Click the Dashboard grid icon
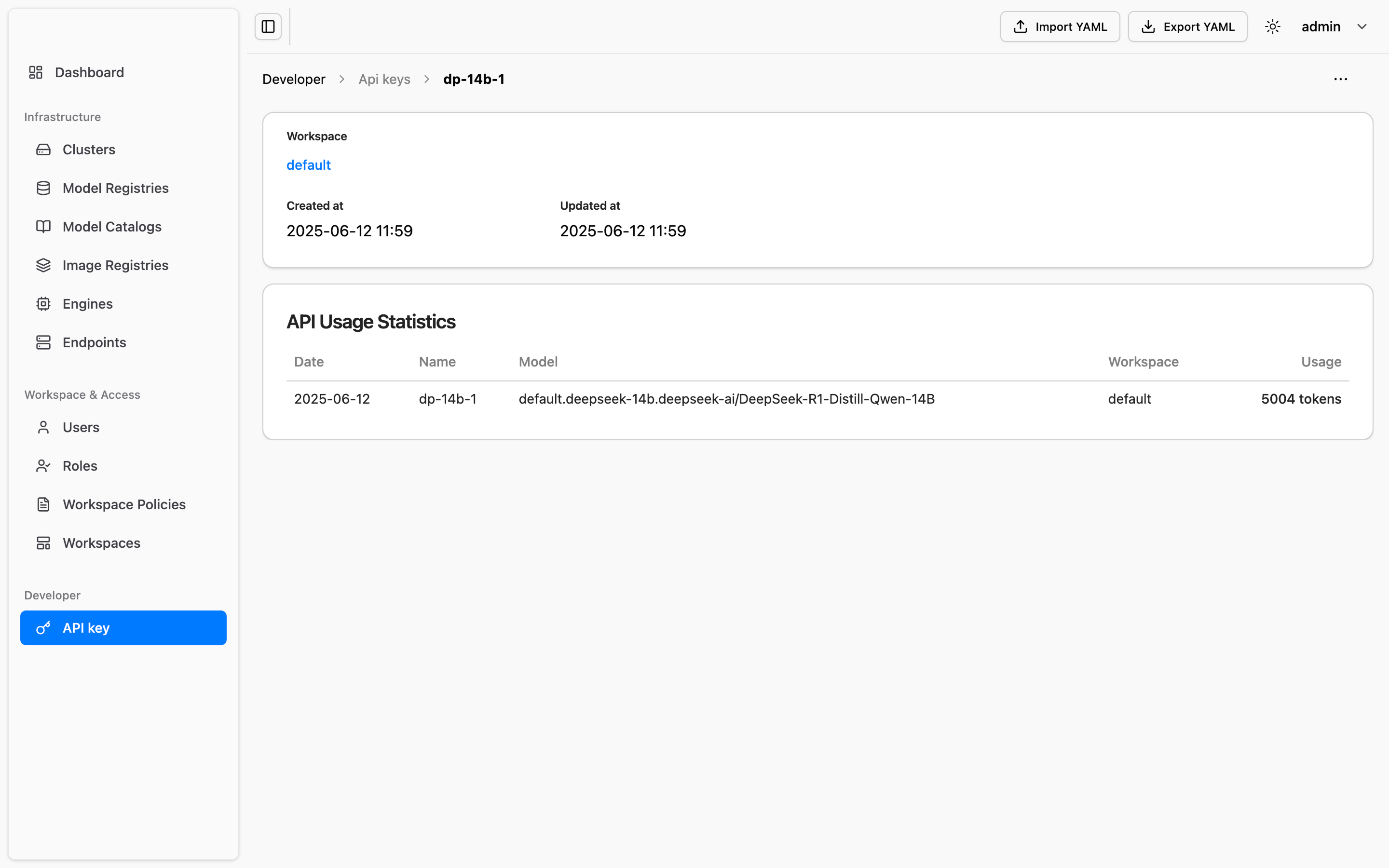 (36, 72)
